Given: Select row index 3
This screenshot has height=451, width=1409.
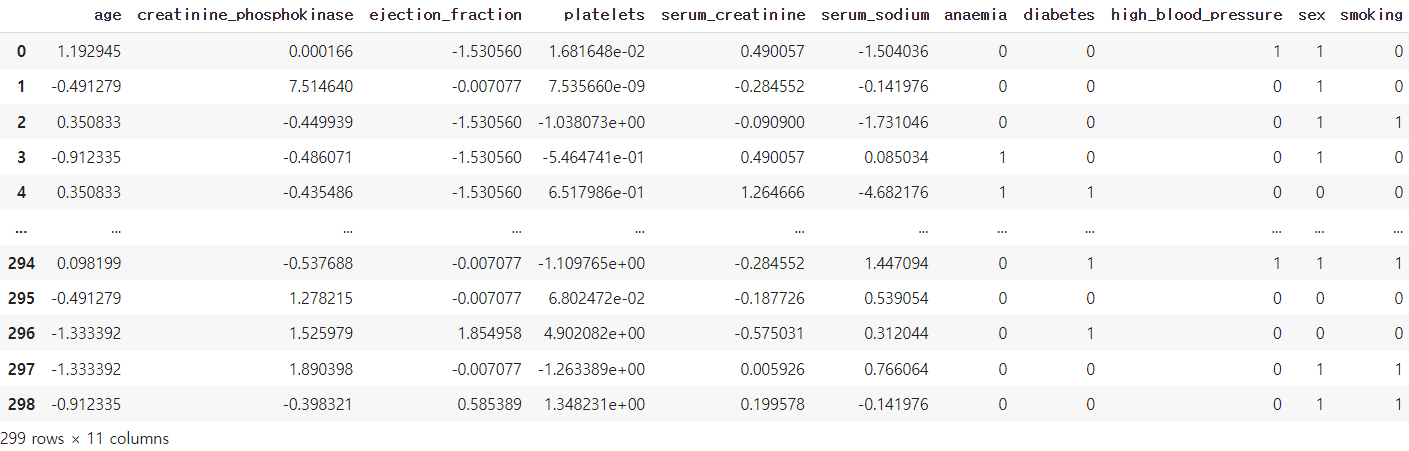Looking at the screenshot, I should [22, 157].
